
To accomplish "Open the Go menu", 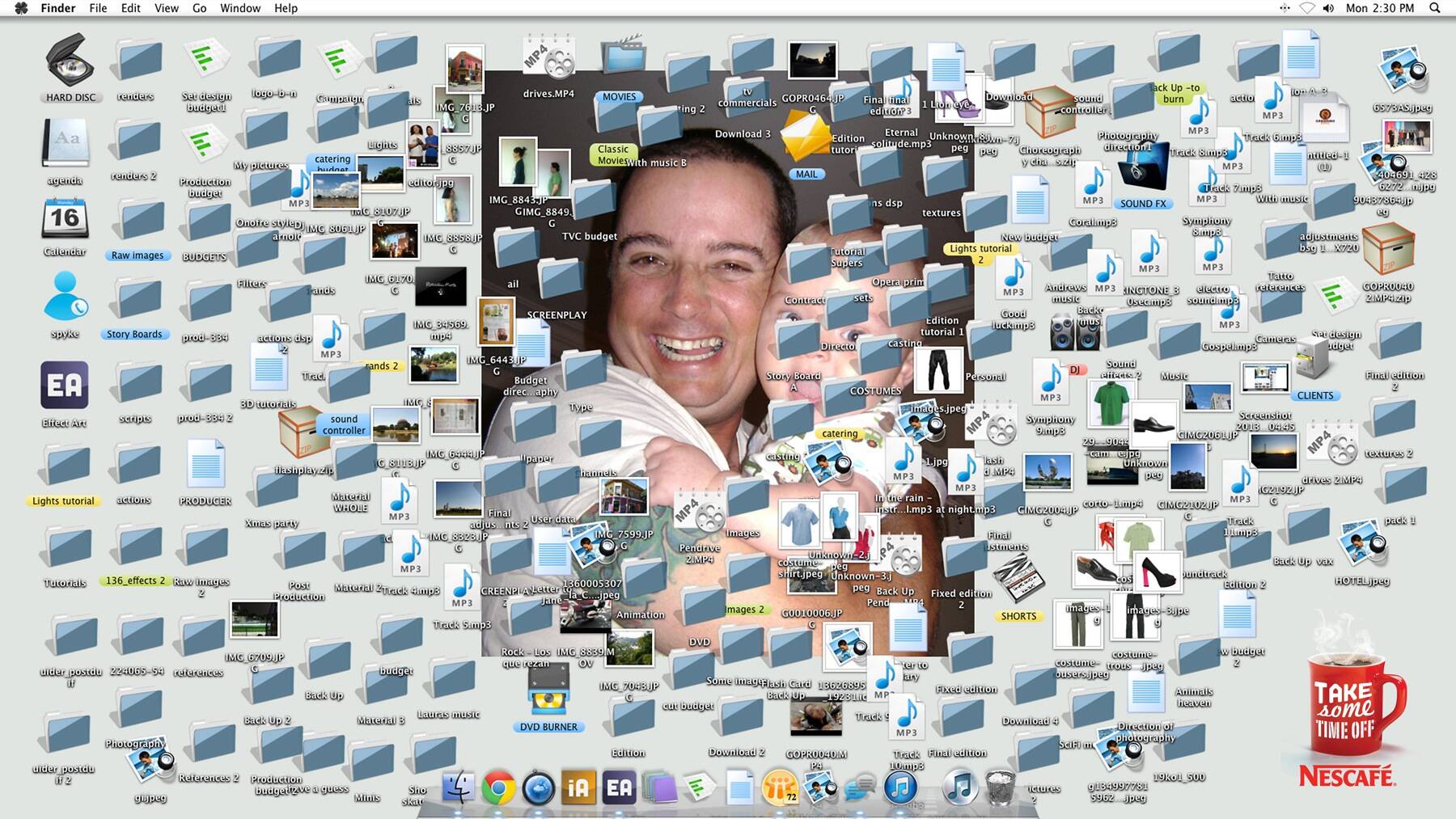I will coord(199,8).
